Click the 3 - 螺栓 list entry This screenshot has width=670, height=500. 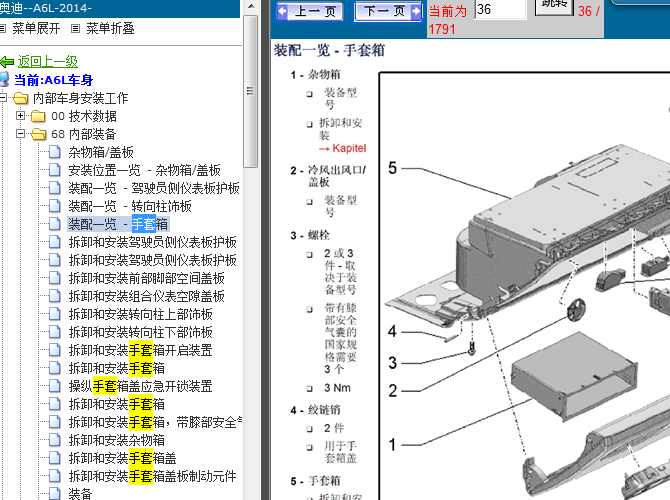[310, 235]
